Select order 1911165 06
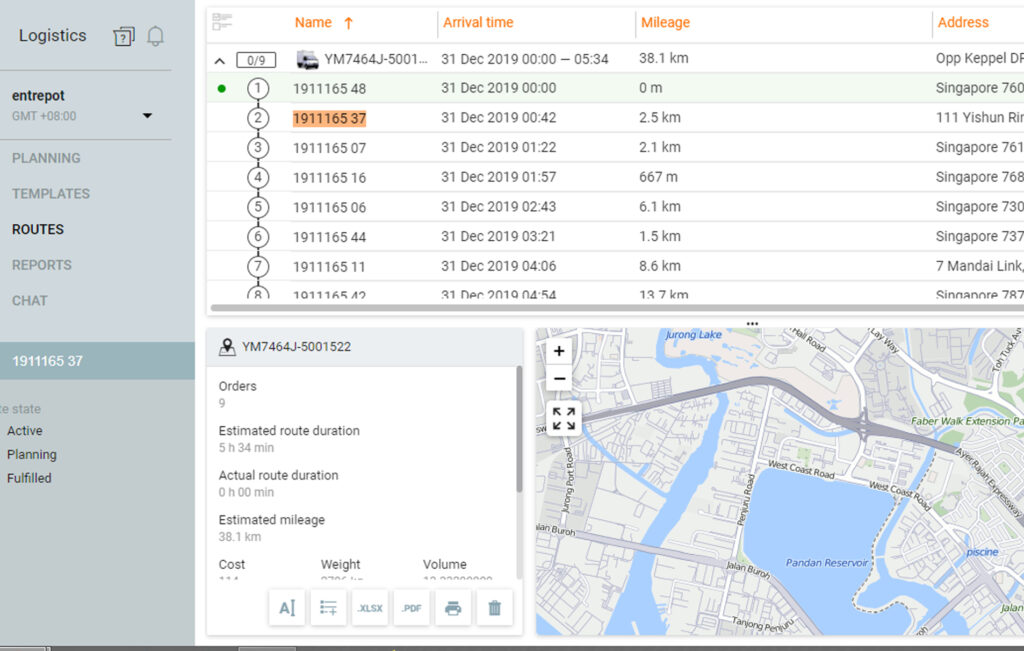The height and width of the screenshot is (651, 1024). point(329,208)
